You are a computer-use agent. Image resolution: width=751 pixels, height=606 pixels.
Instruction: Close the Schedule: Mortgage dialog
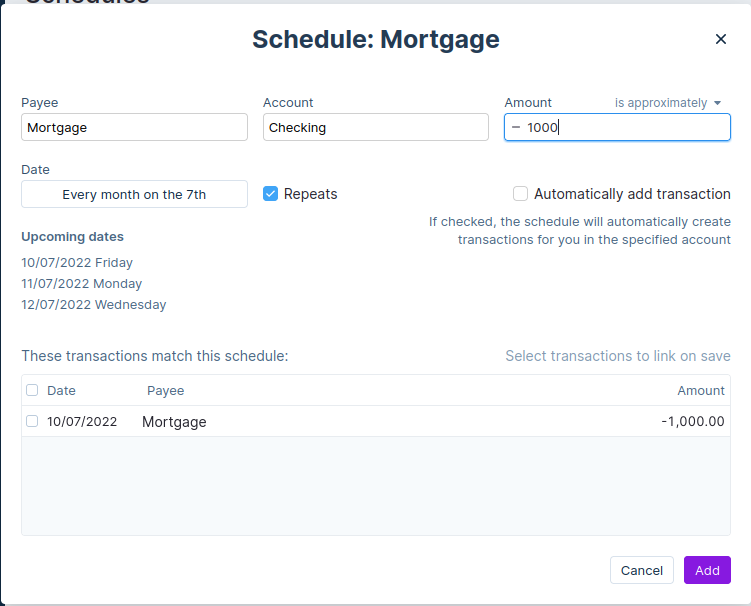tap(720, 39)
